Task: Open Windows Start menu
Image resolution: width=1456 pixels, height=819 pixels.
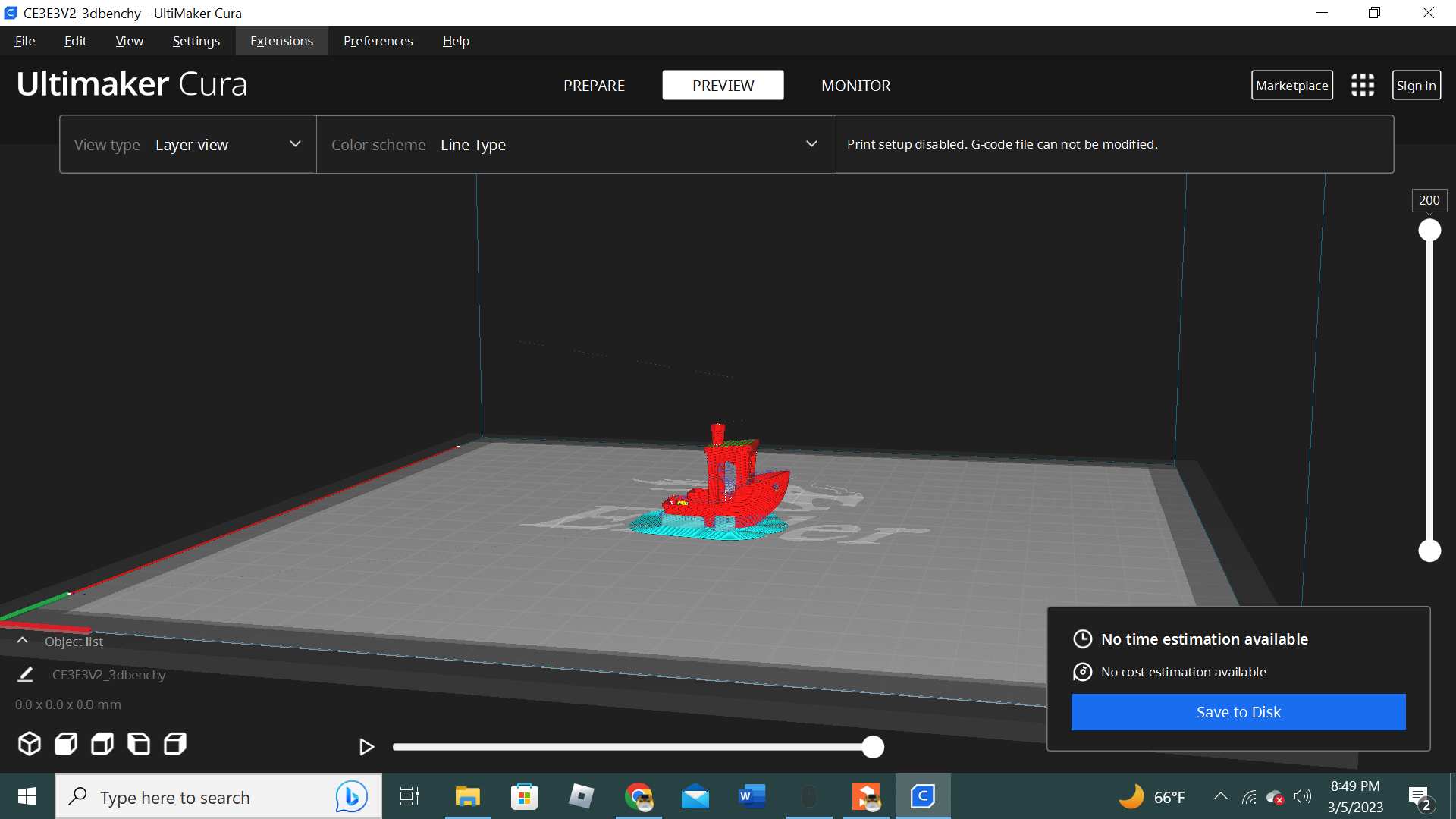Action: [27, 796]
